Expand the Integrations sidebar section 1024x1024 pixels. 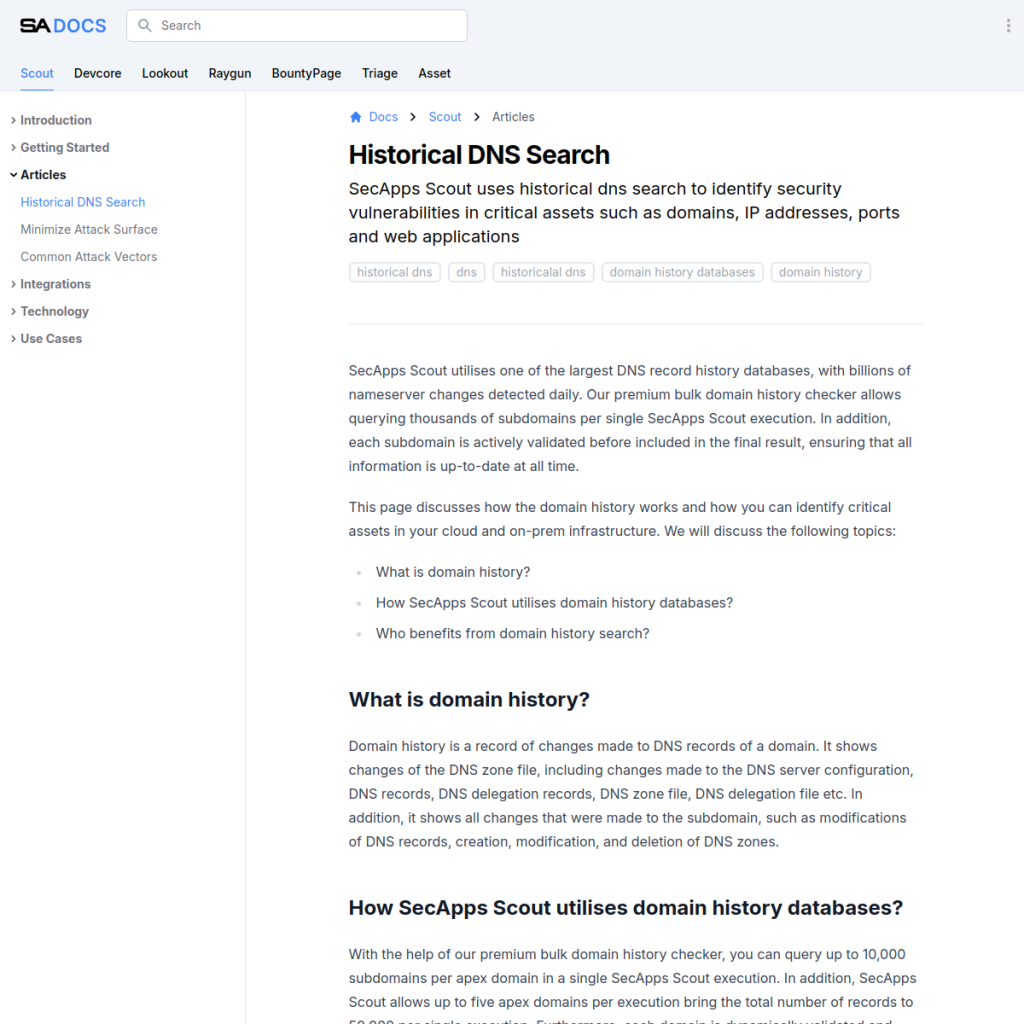point(55,284)
